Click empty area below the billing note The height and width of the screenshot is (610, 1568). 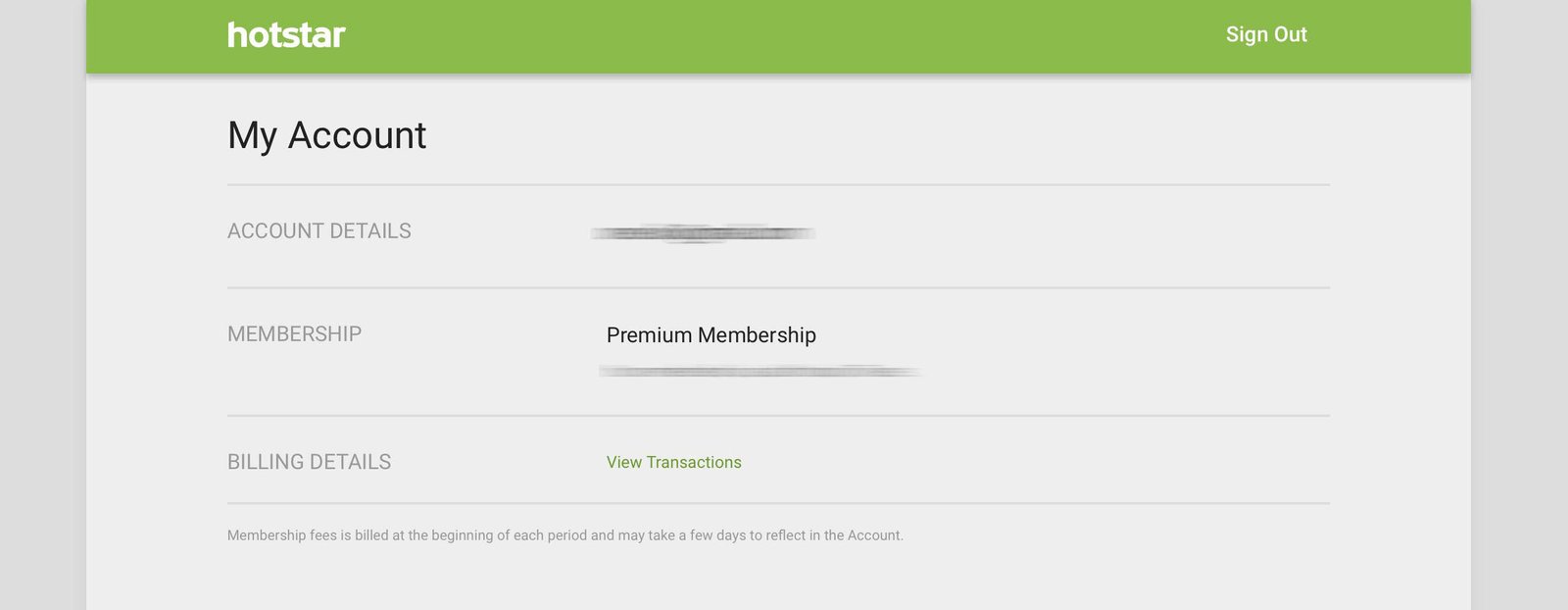(x=778, y=581)
